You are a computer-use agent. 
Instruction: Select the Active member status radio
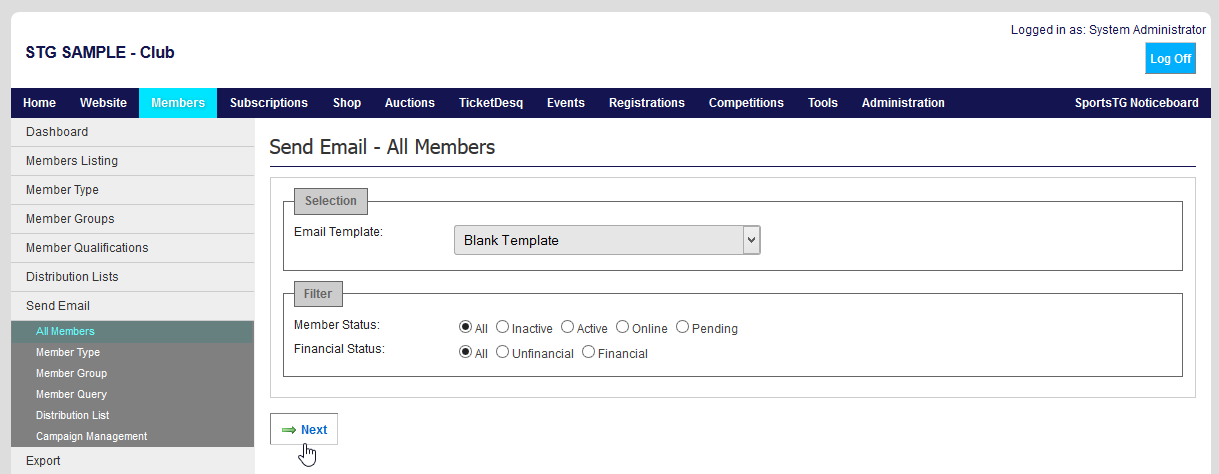click(568, 327)
